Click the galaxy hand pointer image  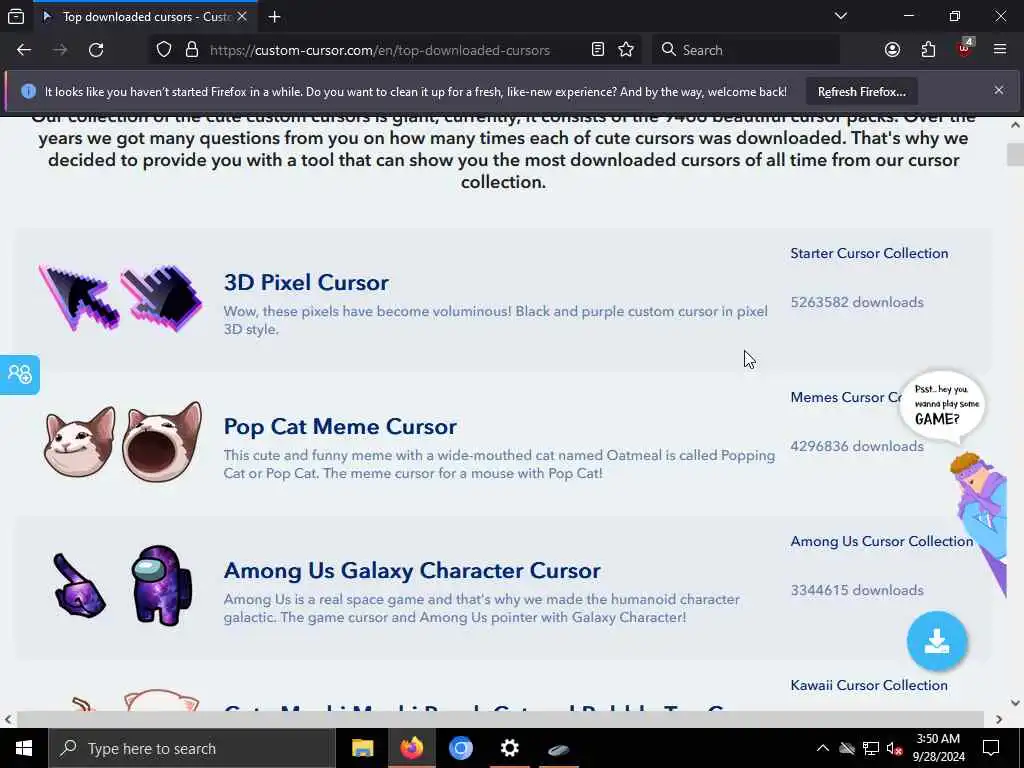pyautogui.click(x=78, y=585)
